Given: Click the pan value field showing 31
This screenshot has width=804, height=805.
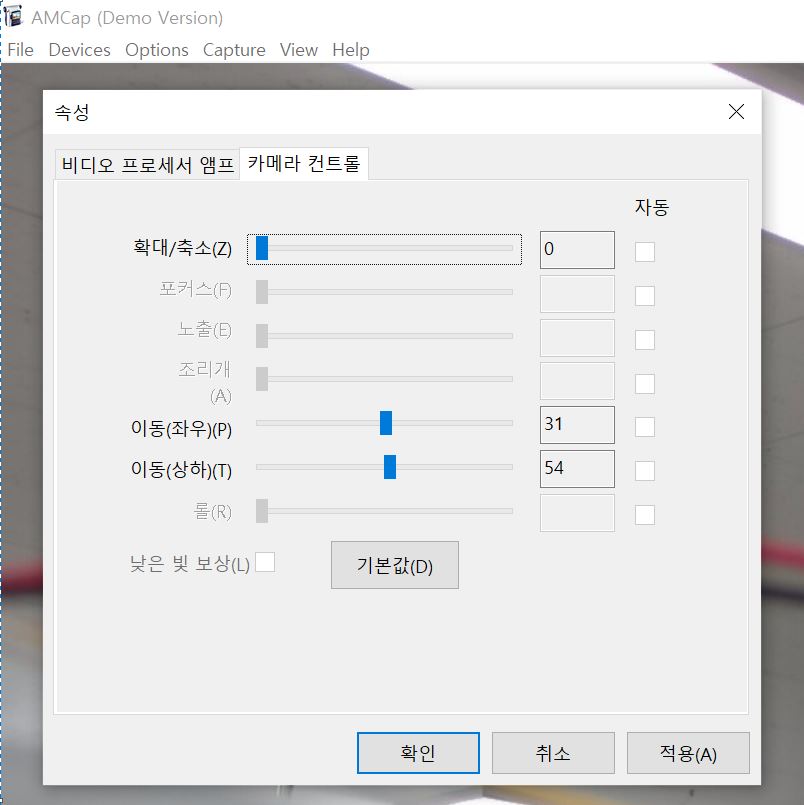Looking at the screenshot, I should [x=577, y=425].
